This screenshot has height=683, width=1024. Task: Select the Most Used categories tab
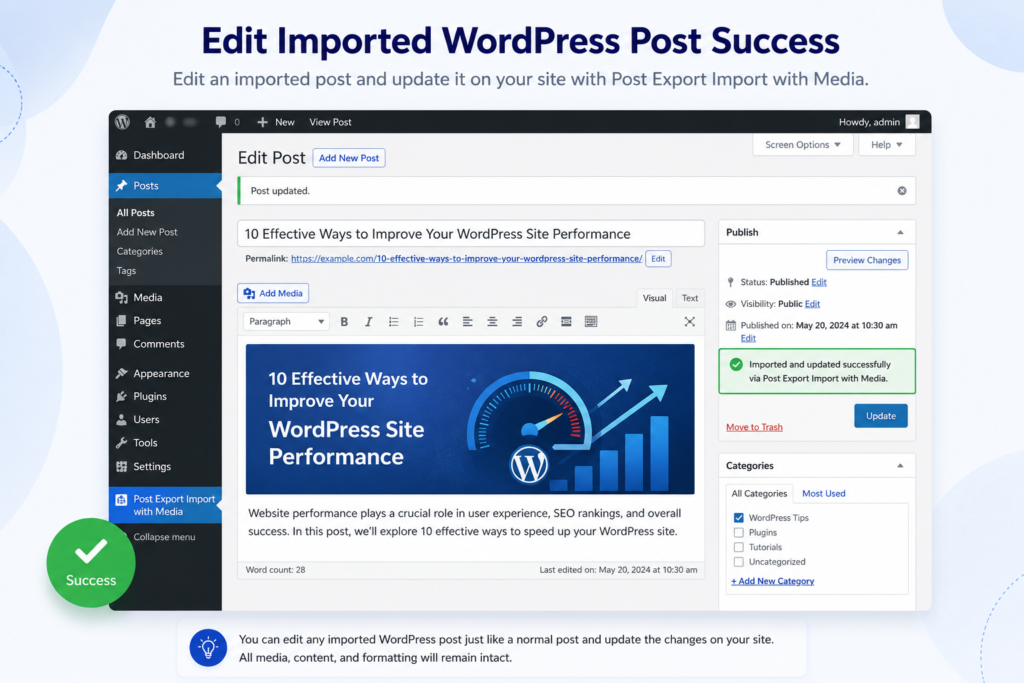824,494
